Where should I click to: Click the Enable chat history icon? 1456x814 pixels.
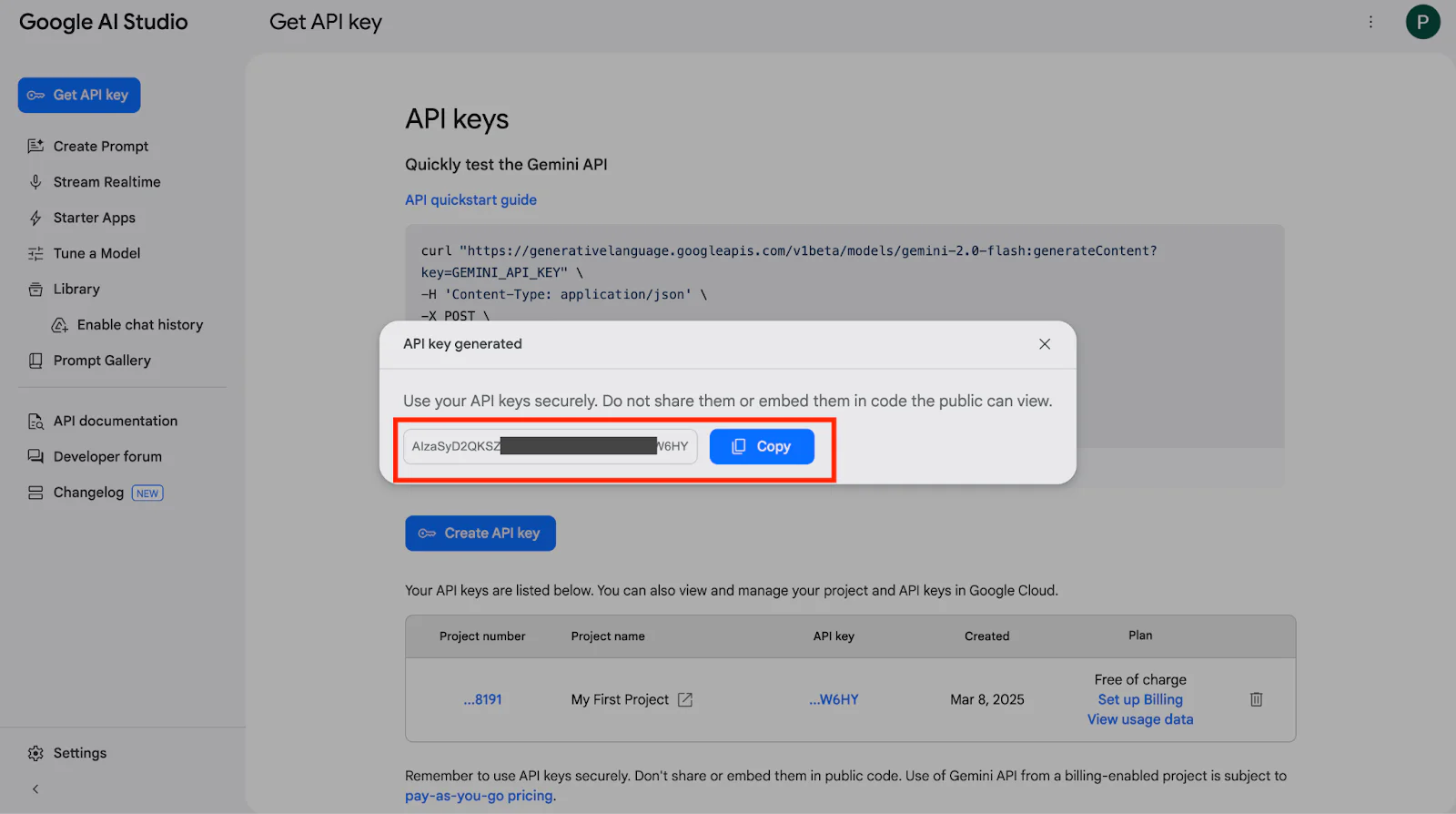point(59,325)
